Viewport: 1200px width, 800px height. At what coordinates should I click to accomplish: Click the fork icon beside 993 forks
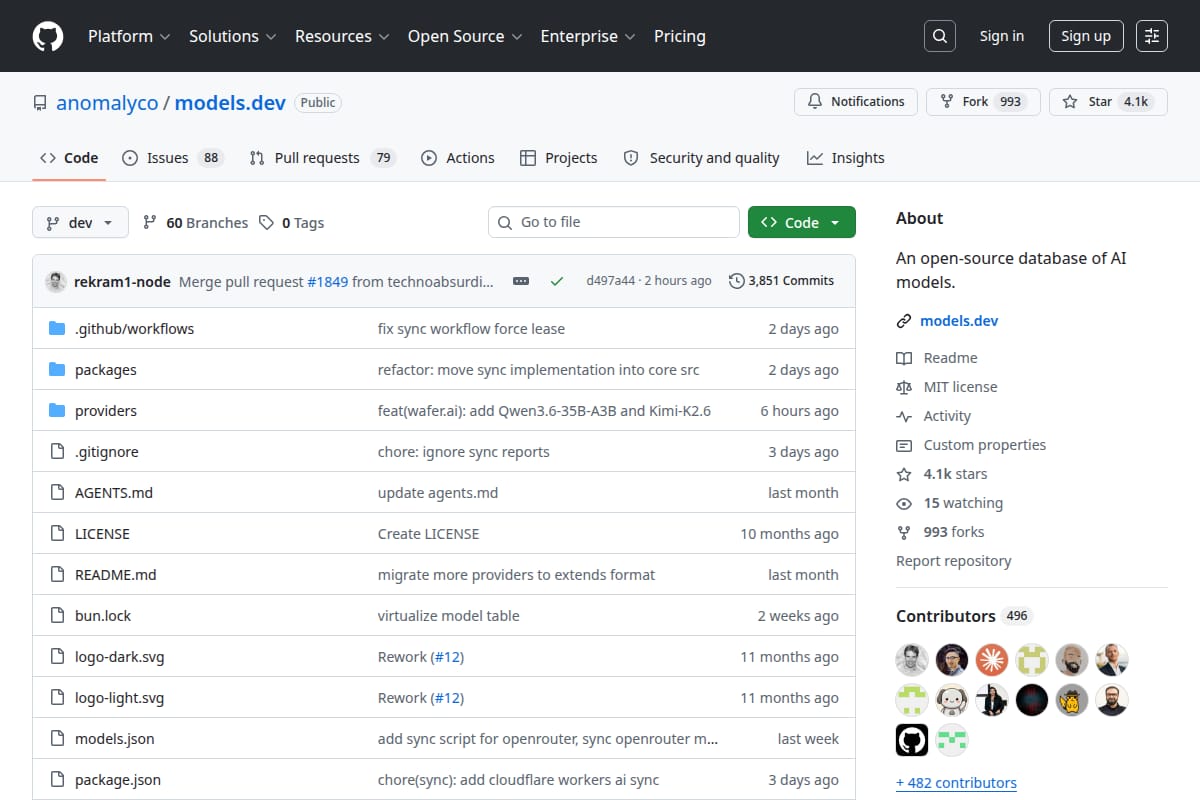coord(904,532)
